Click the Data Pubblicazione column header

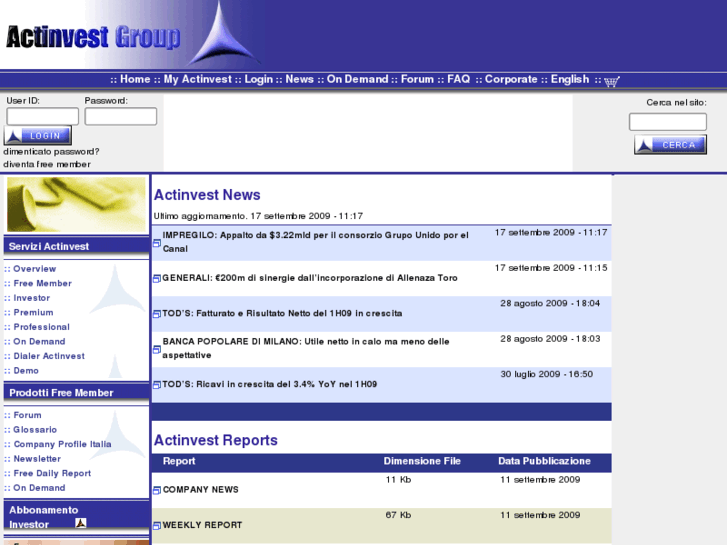[x=544, y=461]
